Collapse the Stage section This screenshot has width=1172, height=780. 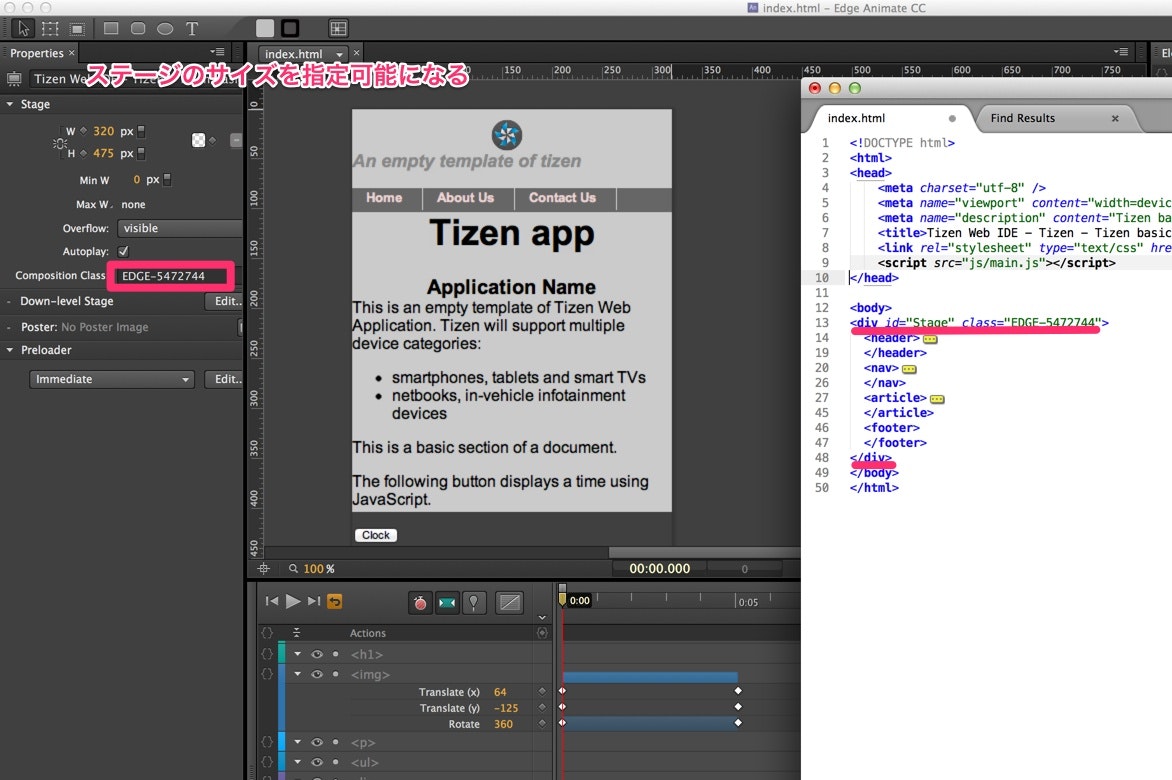click(x=10, y=104)
